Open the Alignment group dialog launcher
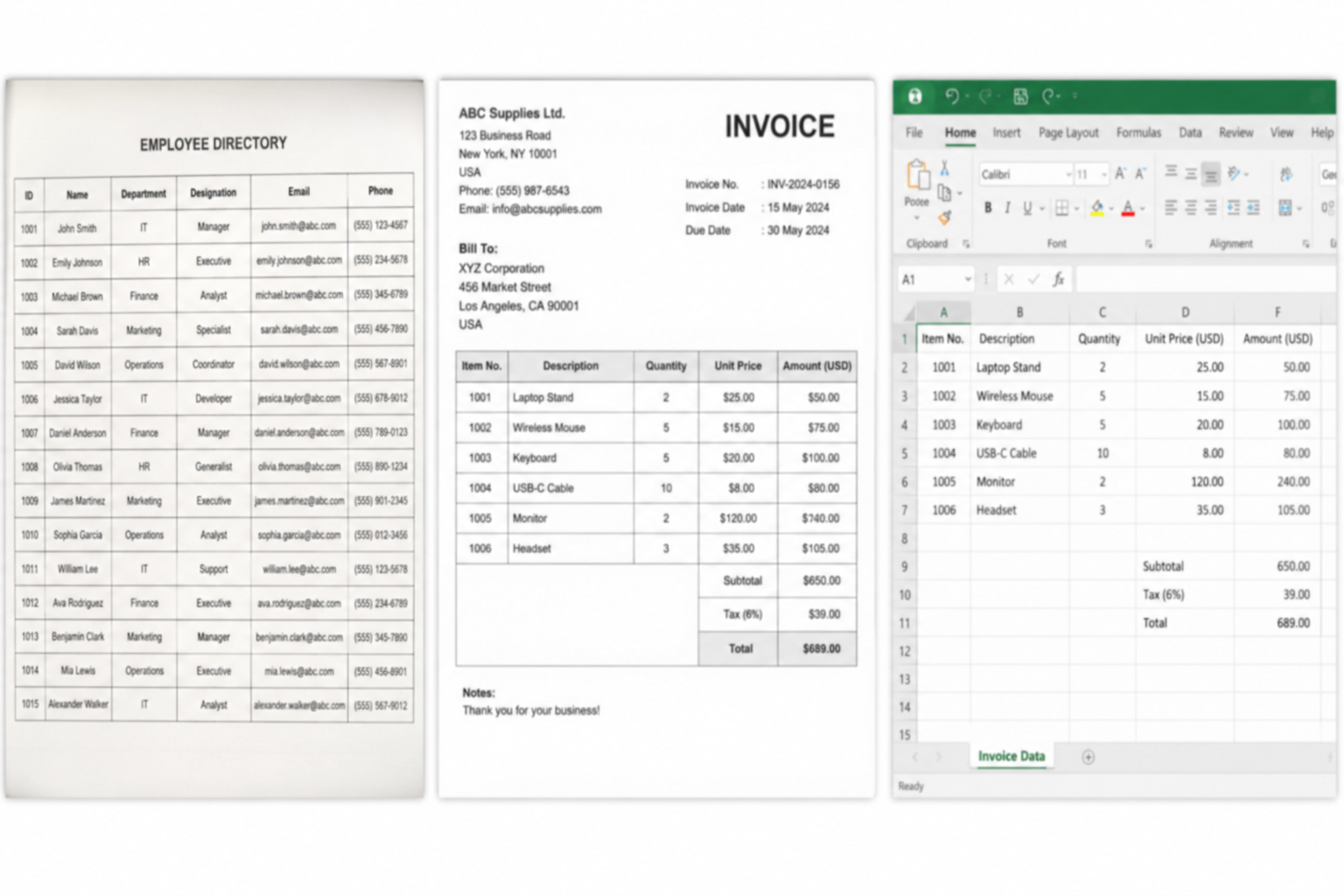 tap(1305, 244)
